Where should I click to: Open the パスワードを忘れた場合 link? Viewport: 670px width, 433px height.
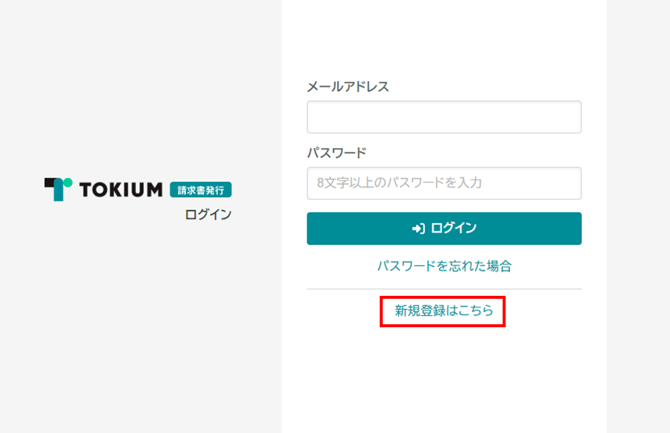click(x=444, y=266)
